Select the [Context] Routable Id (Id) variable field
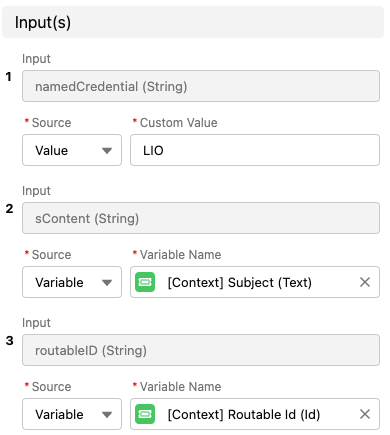Viewport: 390px width, 435px height. click(x=255, y=414)
